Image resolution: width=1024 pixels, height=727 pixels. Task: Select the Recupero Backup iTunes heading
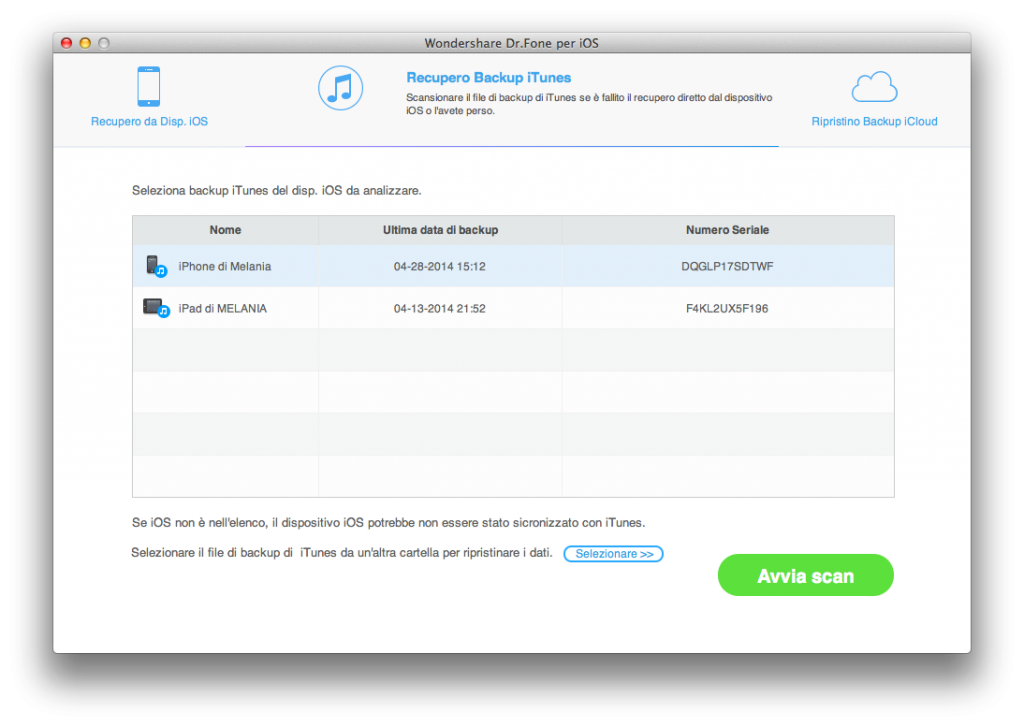488,78
